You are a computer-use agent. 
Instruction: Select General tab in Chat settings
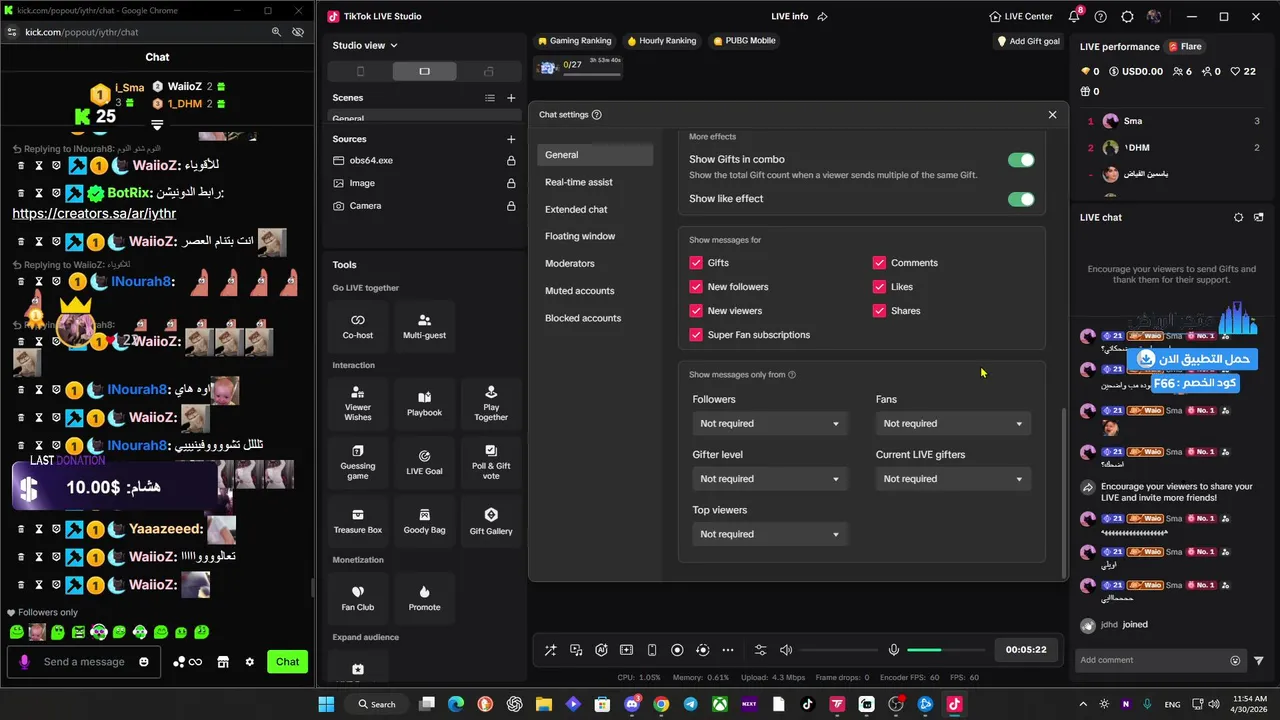[x=595, y=155]
